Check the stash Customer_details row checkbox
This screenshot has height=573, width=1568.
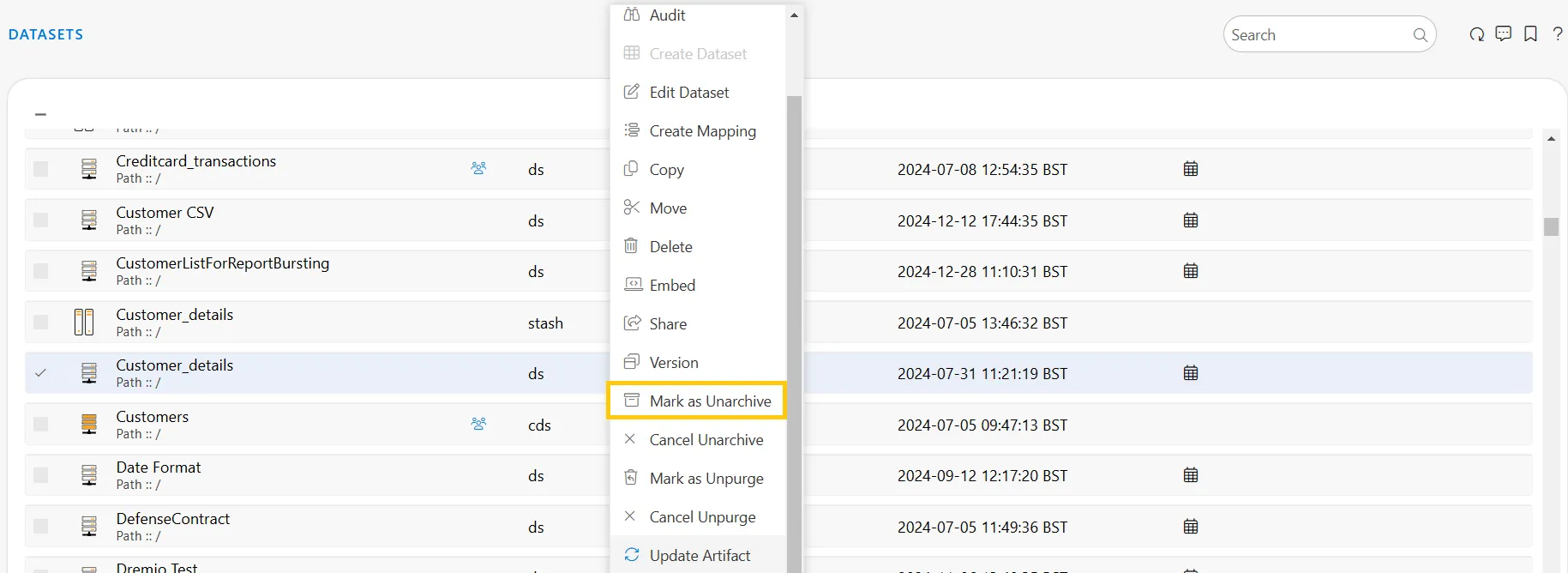point(40,323)
